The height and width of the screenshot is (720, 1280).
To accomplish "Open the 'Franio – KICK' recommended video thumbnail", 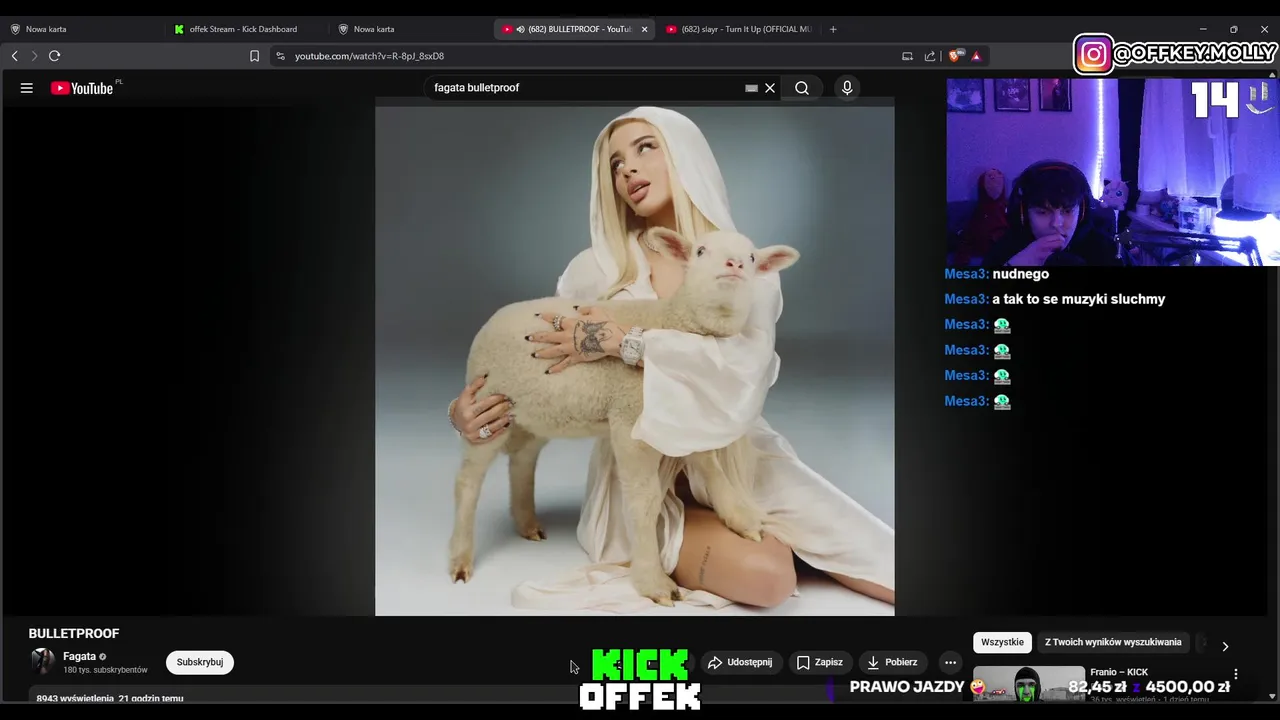I will (x=1028, y=684).
